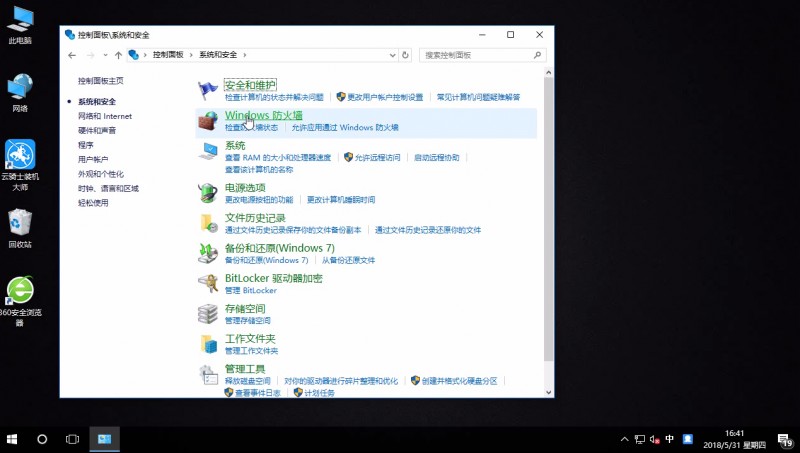Click 从备份还原文件 link

[348, 260]
